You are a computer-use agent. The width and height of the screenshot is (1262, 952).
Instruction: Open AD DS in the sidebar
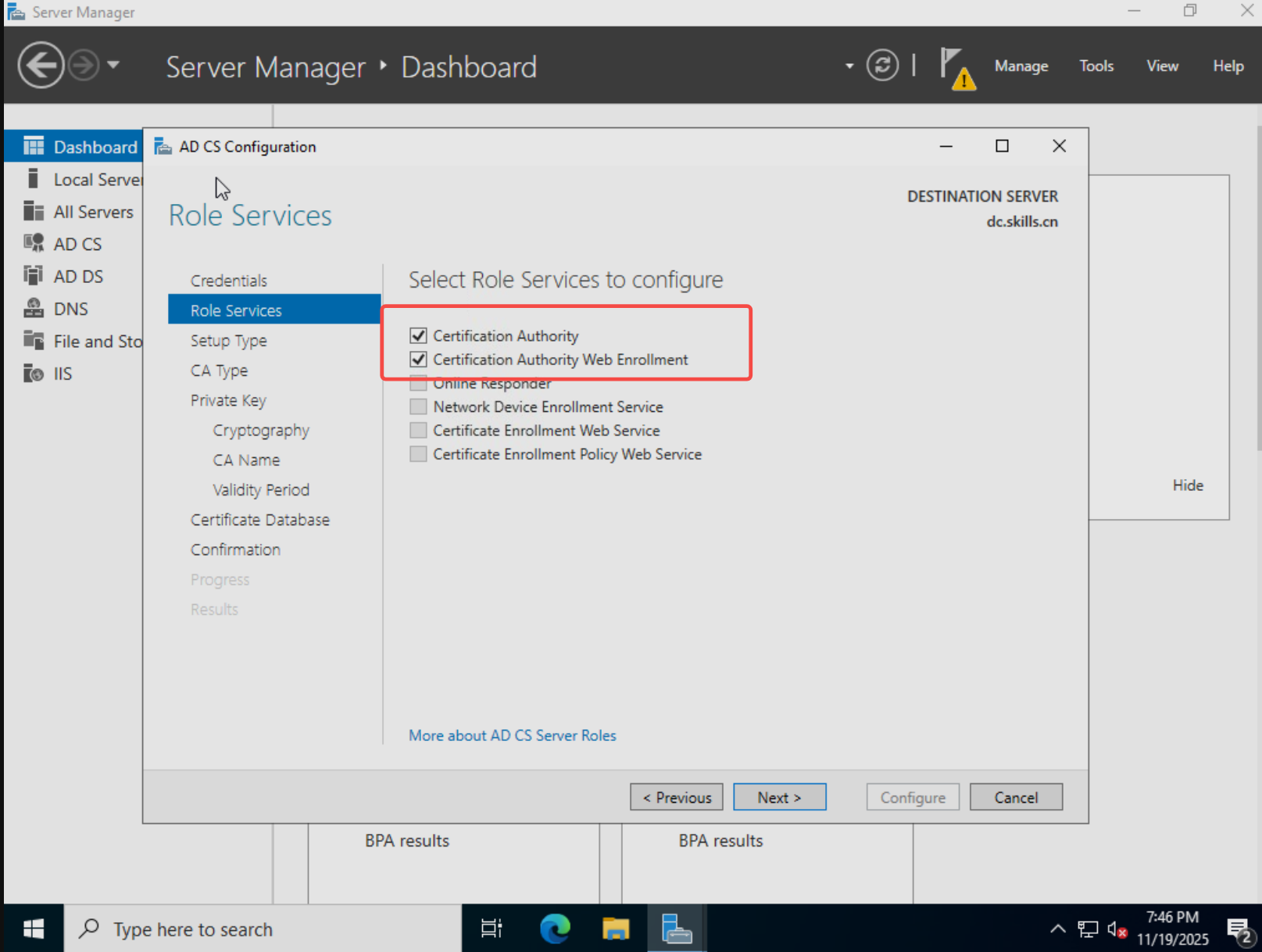74,277
